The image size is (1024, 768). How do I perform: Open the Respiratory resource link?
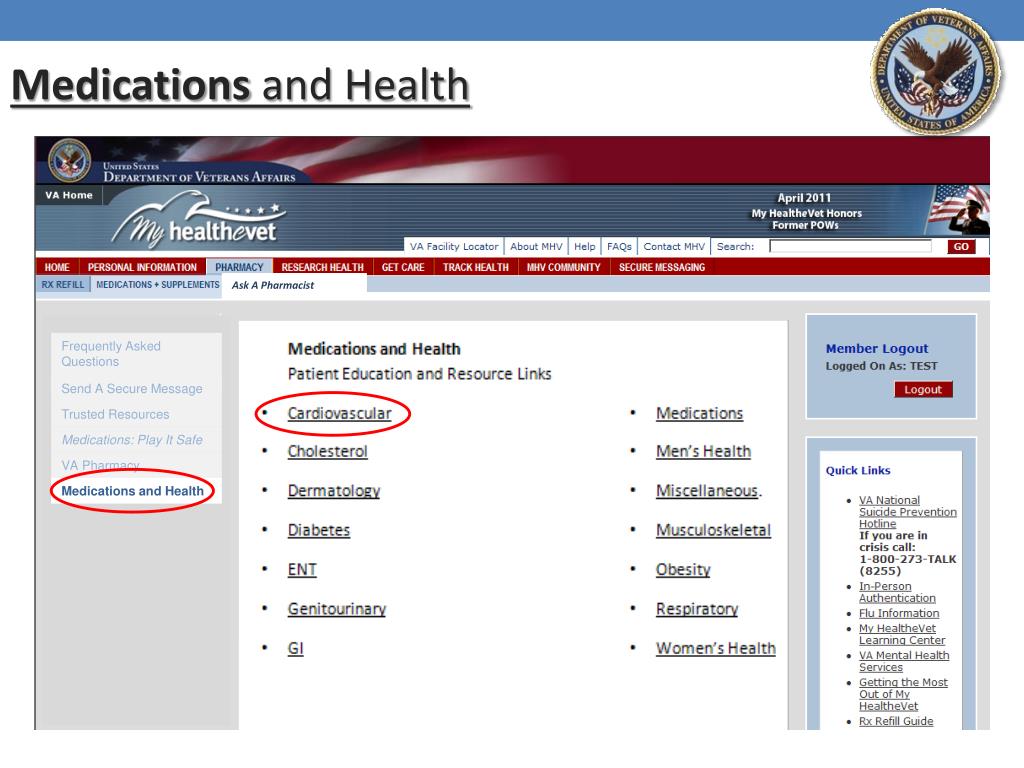[x=697, y=609]
